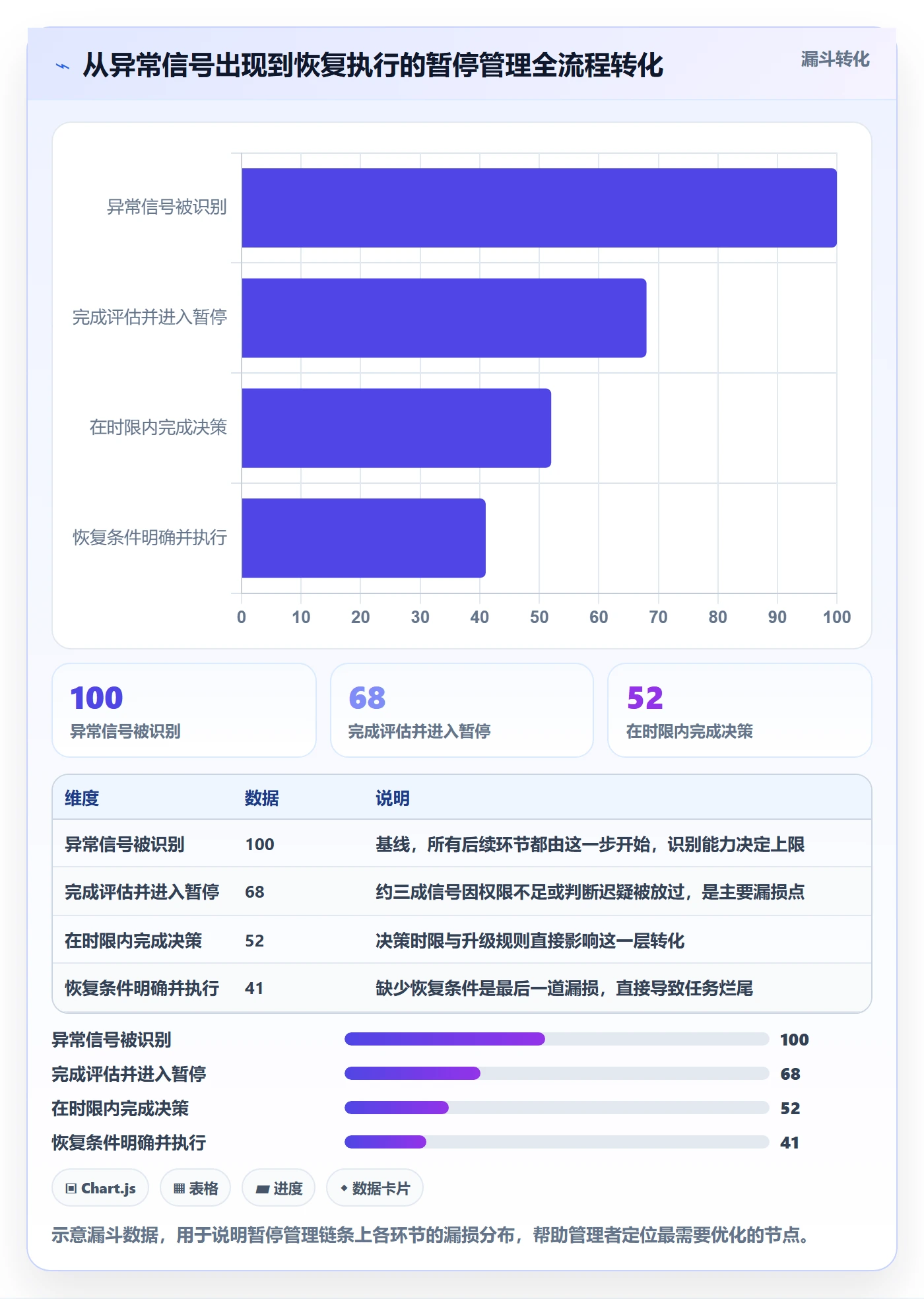Click the progress bar valued 41

[x=557, y=1142]
